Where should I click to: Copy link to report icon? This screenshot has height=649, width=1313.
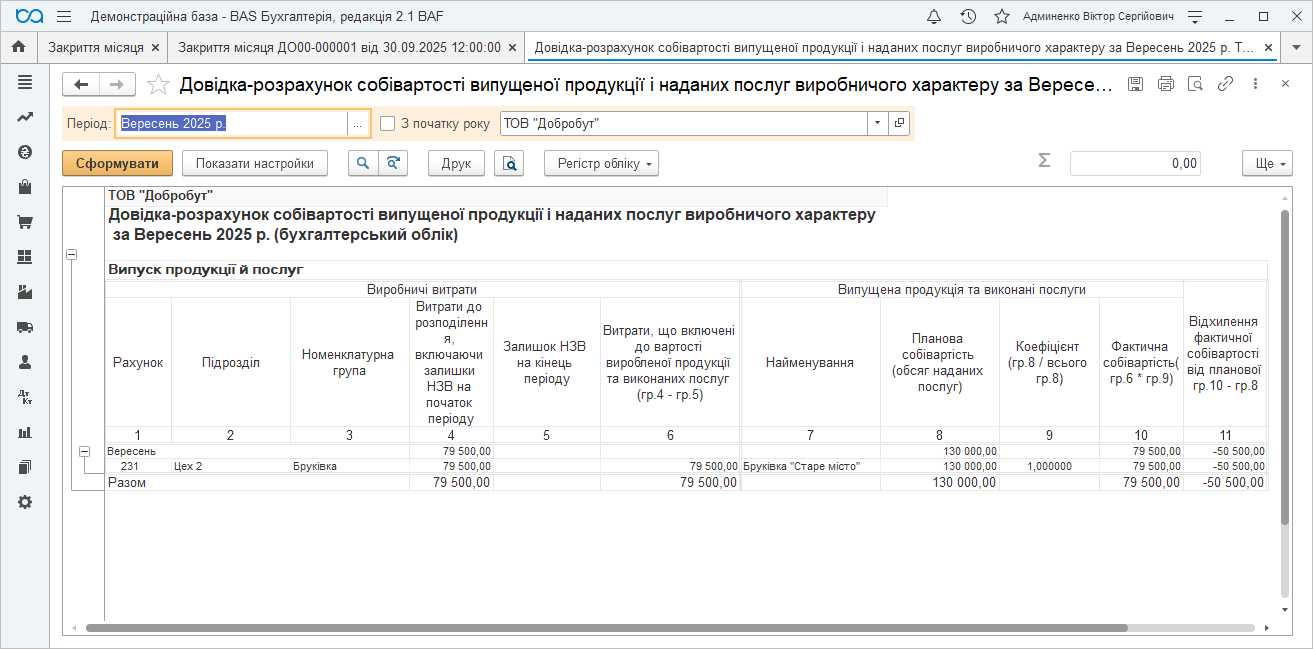click(x=1225, y=85)
